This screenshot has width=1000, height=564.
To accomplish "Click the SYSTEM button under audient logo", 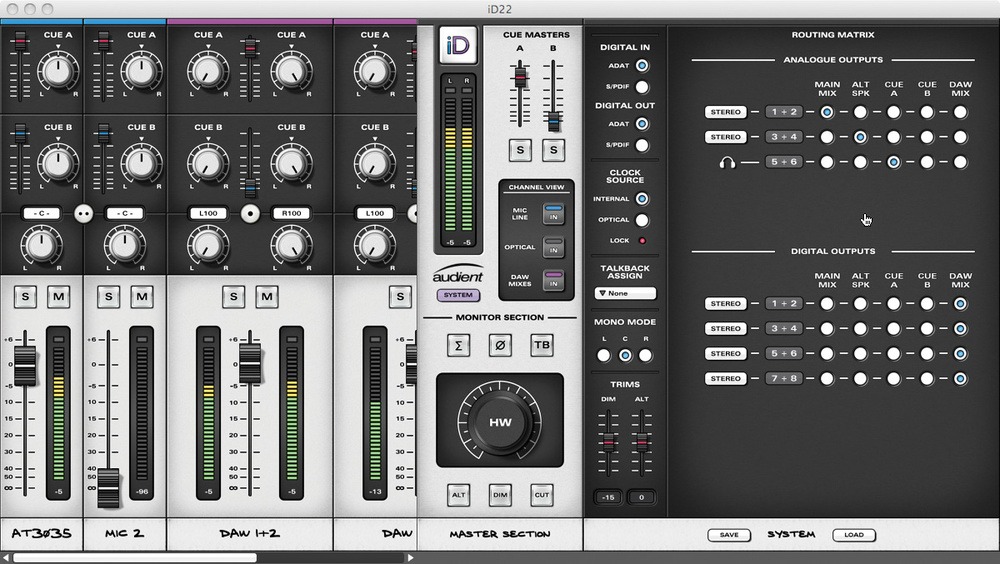I will (458, 295).
